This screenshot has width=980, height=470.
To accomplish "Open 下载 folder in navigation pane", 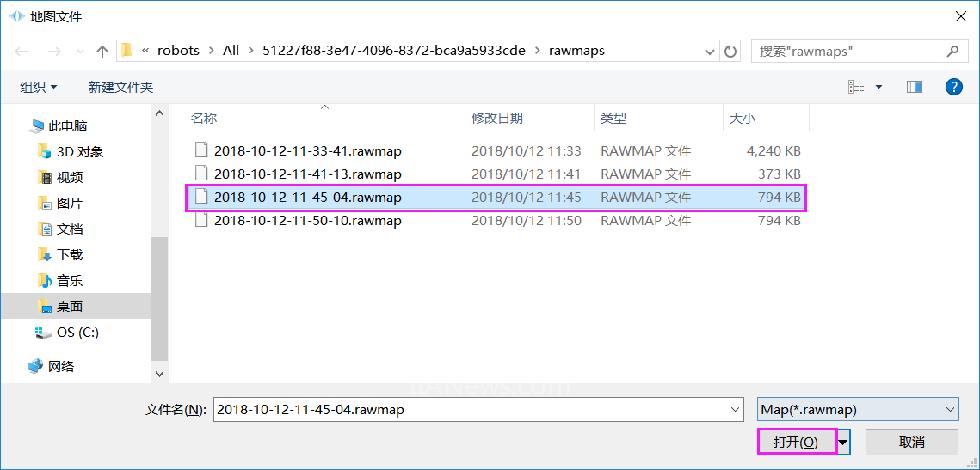I will point(70,255).
